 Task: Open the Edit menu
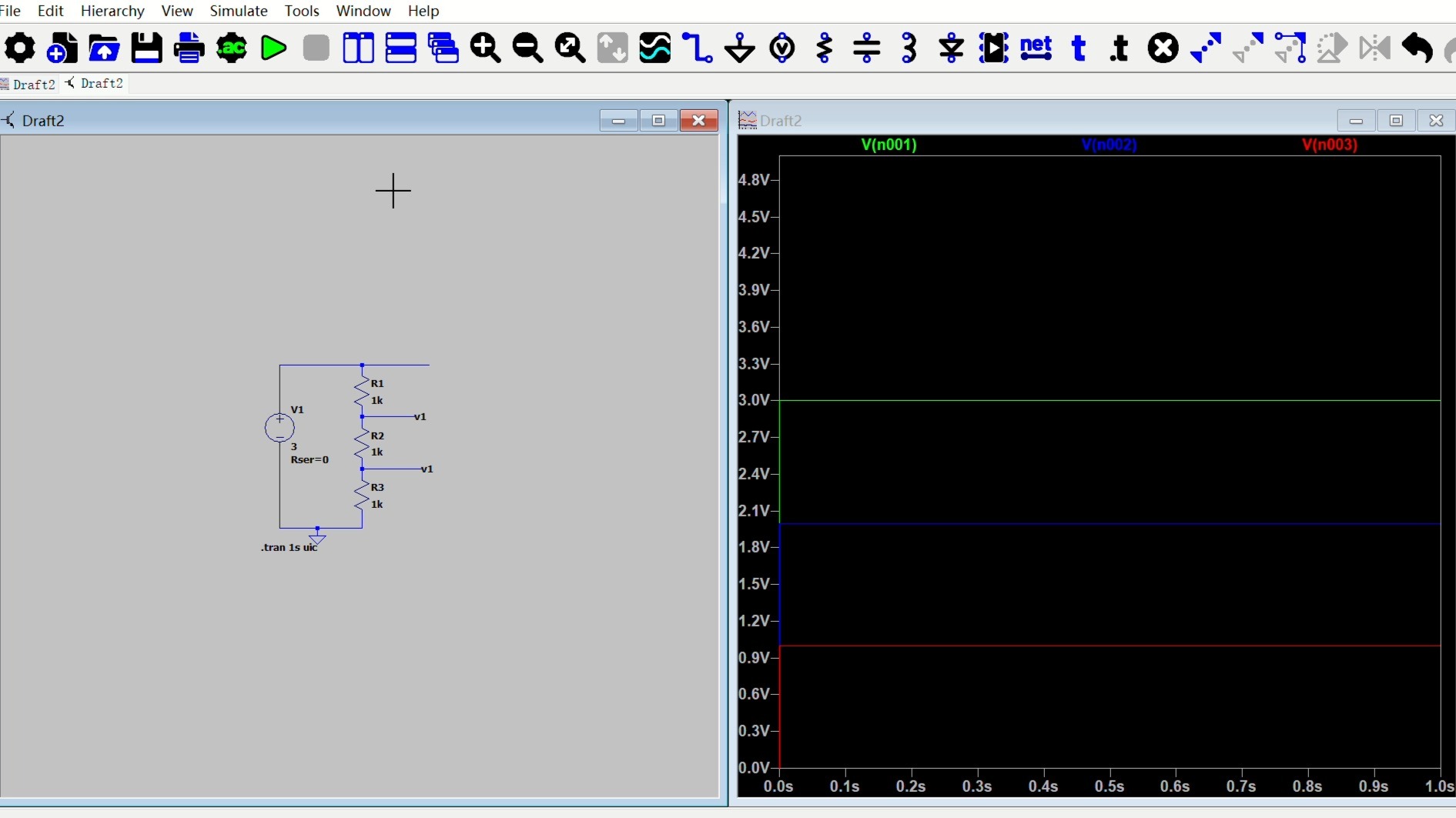[51, 11]
